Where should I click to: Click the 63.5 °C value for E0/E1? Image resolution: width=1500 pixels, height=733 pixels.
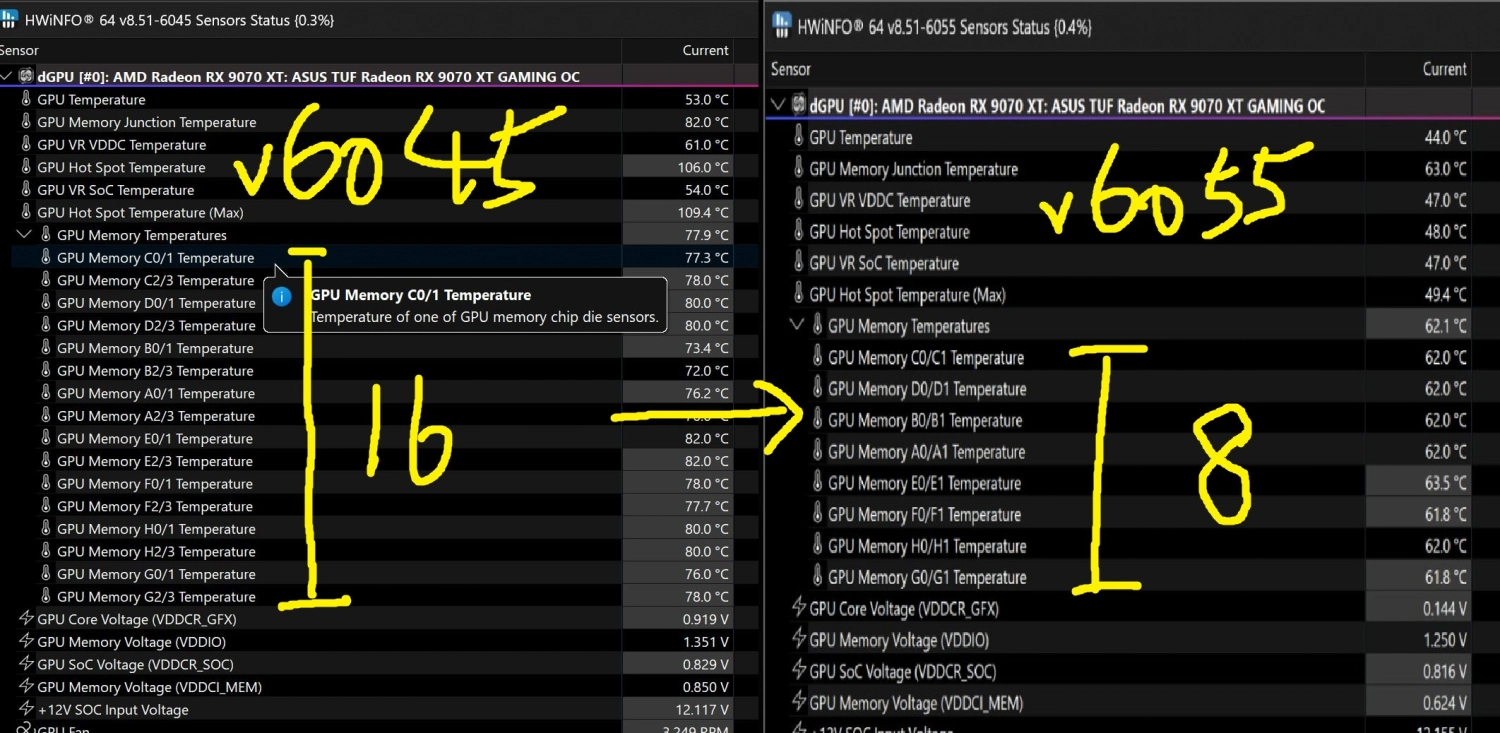click(x=1445, y=483)
